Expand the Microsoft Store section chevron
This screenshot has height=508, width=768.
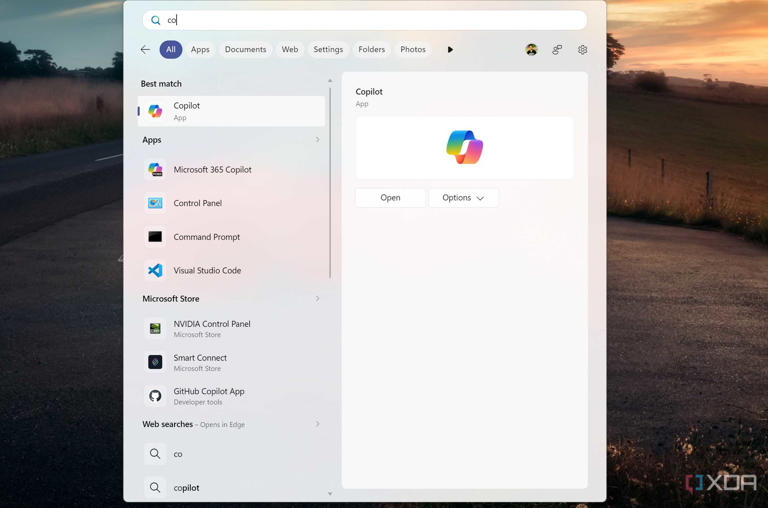point(317,298)
